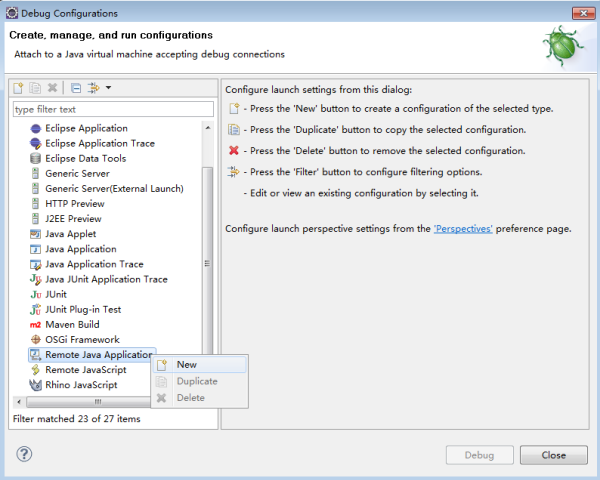Select the Remote JavaScript icon
The height and width of the screenshot is (480, 600).
[35, 370]
